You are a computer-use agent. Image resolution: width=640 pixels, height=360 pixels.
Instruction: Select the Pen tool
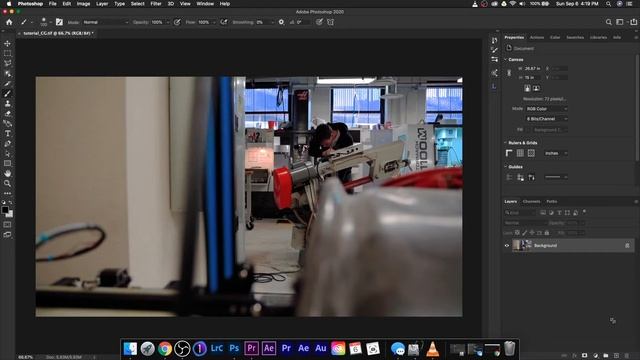click(x=7, y=144)
